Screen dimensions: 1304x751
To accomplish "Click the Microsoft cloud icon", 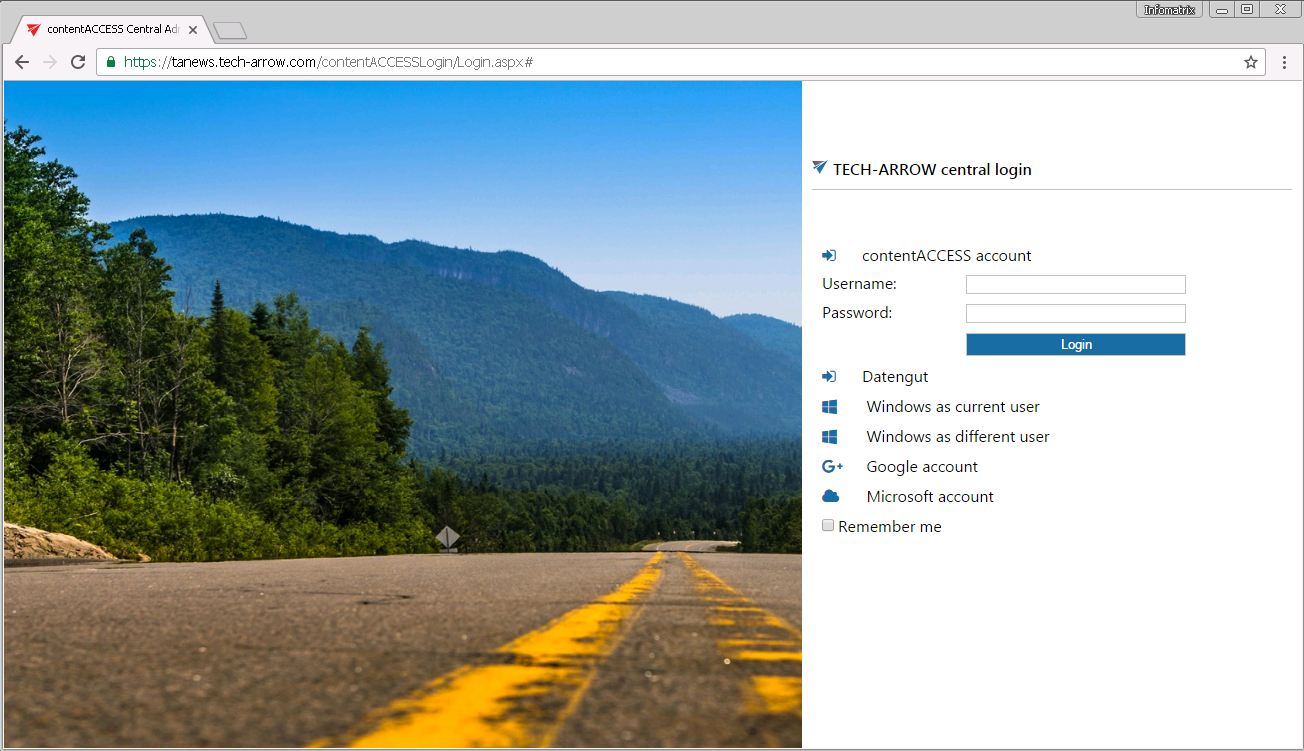I will tap(830, 497).
